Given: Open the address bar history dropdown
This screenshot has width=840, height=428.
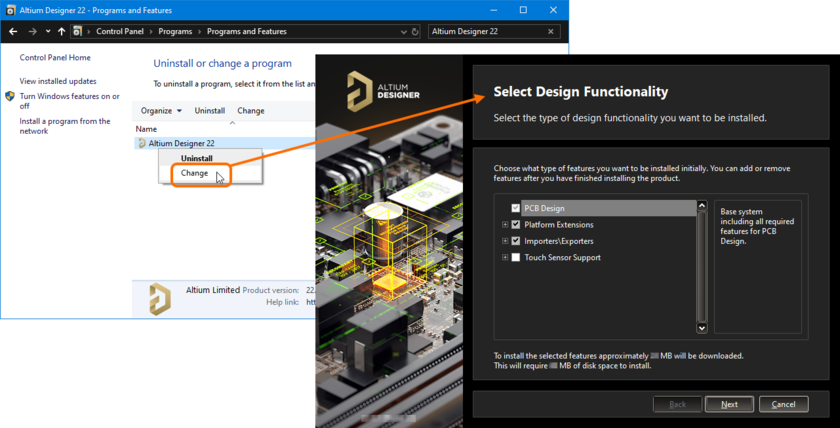Looking at the screenshot, I should point(404,32).
